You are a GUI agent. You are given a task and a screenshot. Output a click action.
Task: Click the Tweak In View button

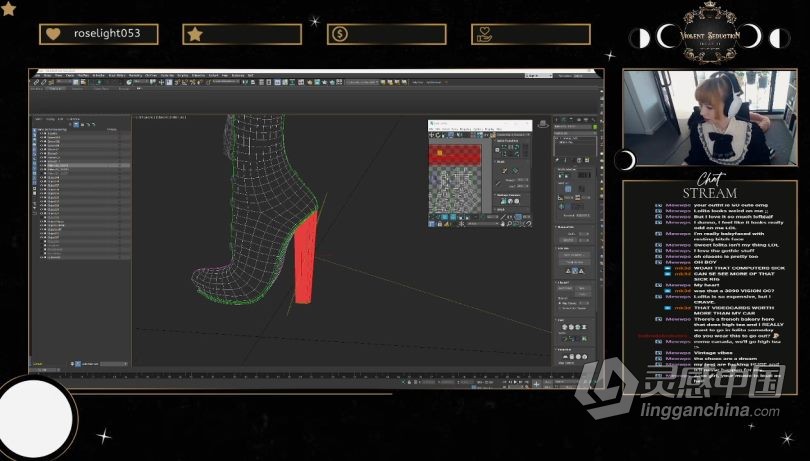click(573, 263)
